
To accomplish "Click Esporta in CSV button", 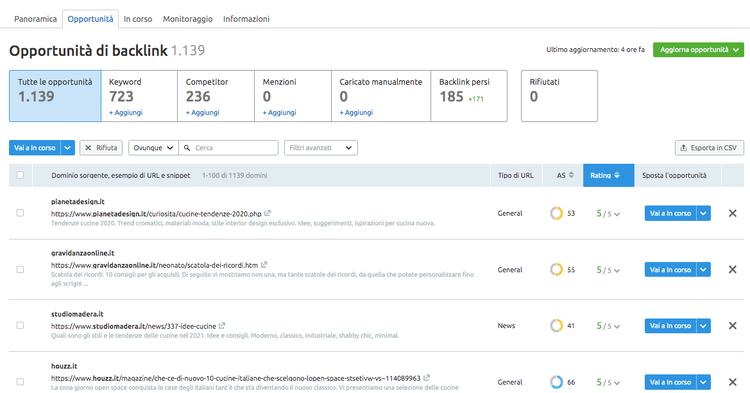I will 709,148.
